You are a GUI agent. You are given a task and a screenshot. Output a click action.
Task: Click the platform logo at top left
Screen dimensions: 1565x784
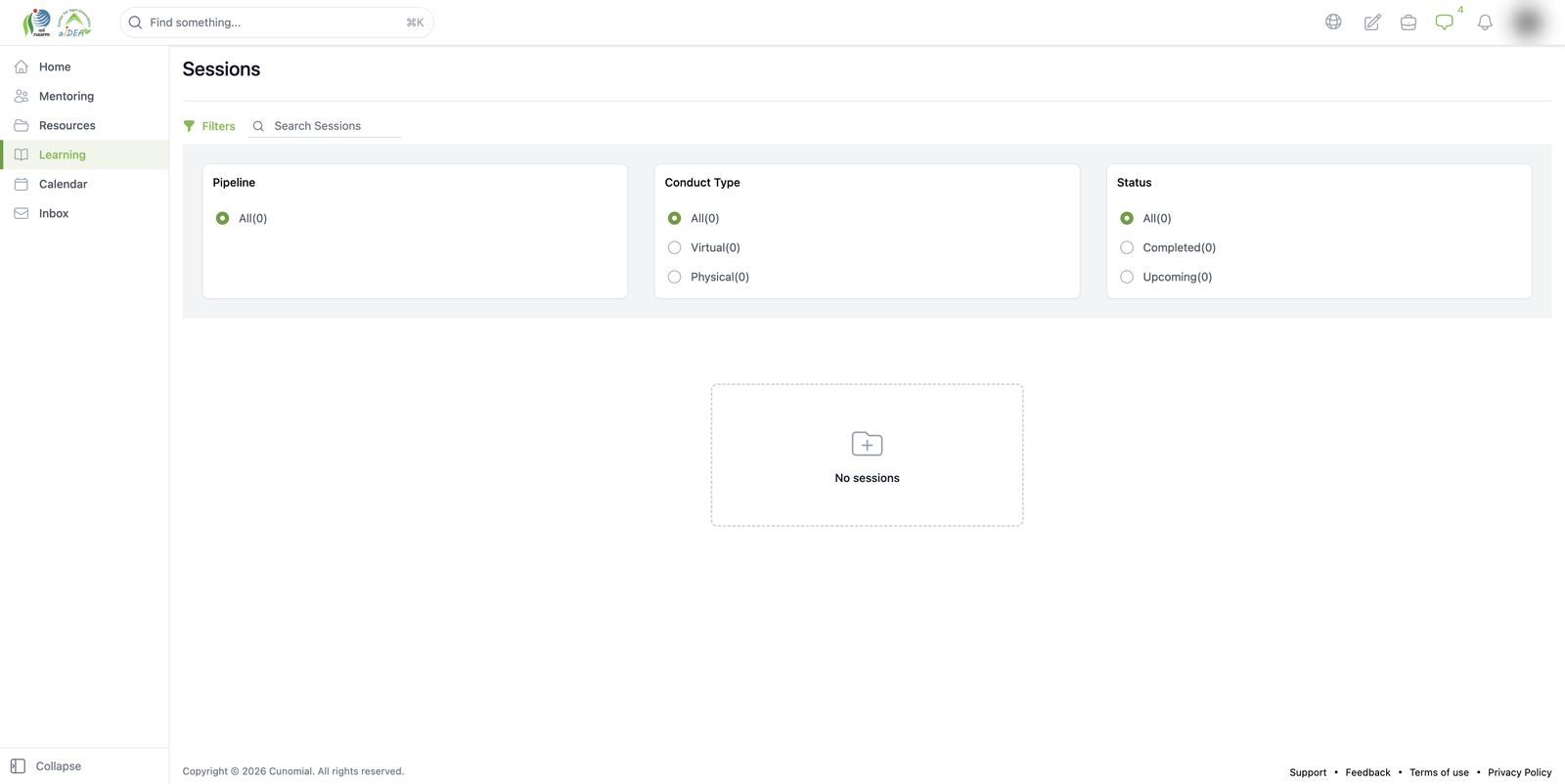coord(58,22)
